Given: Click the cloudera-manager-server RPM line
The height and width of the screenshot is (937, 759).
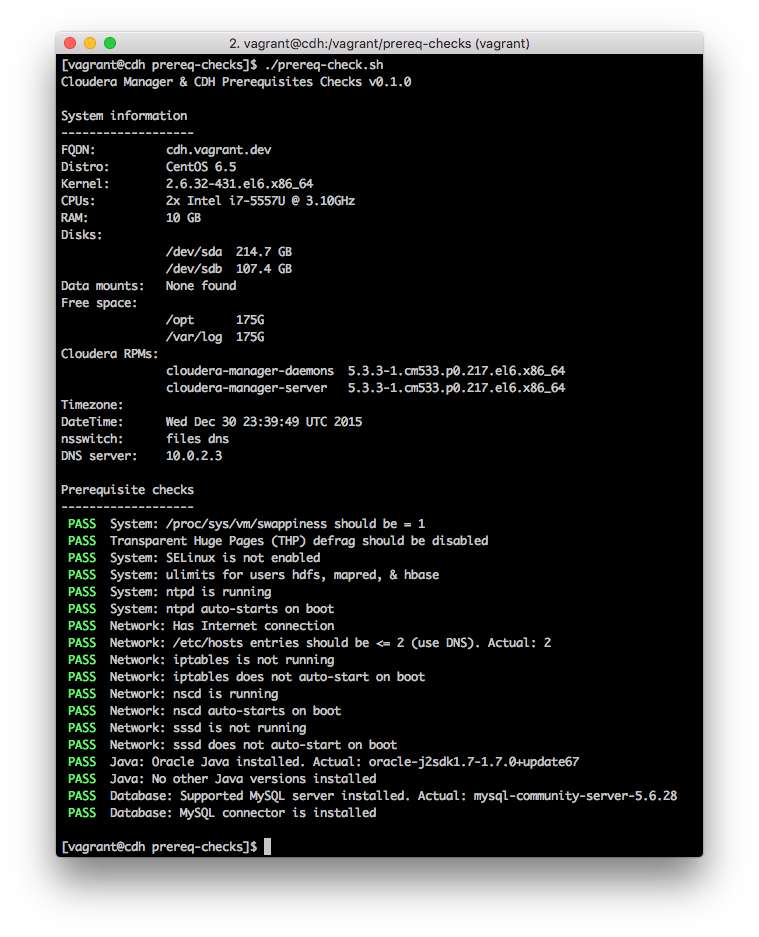Looking at the screenshot, I should point(365,388).
